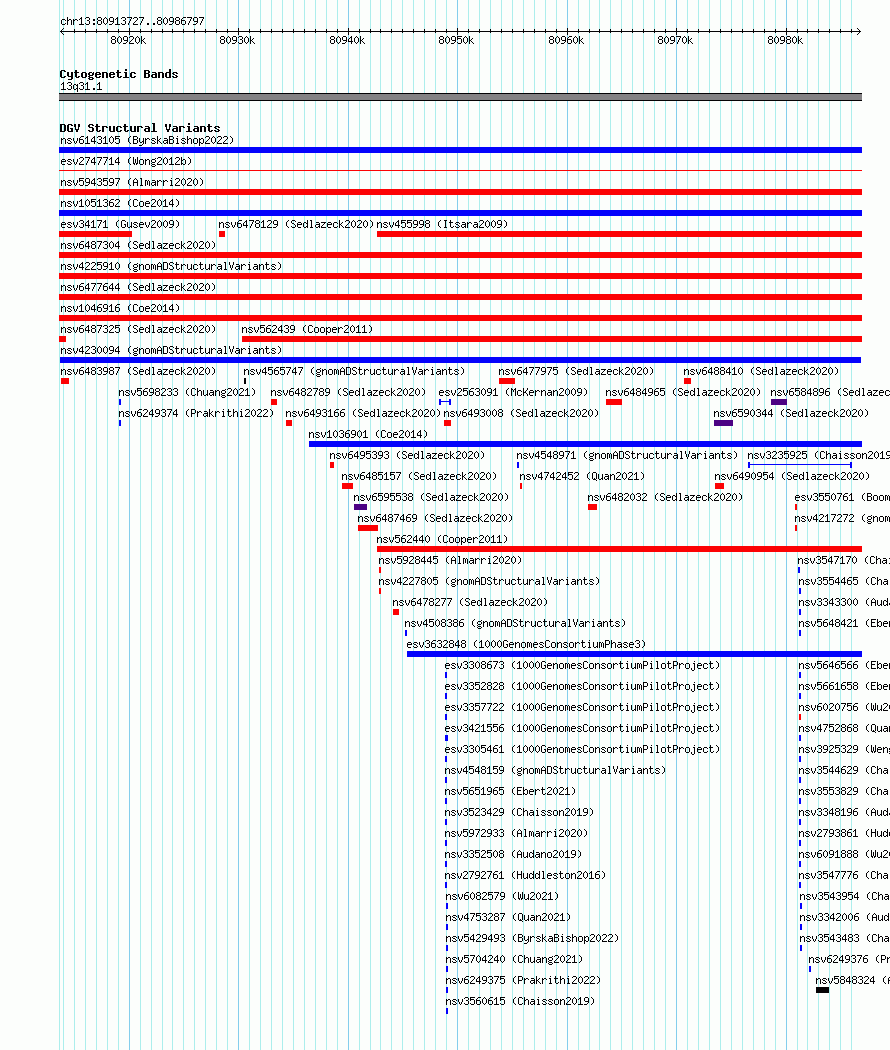Select the nsv6249374 (Prakrithi2022) label
The image size is (890, 1050).
click(x=196, y=413)
